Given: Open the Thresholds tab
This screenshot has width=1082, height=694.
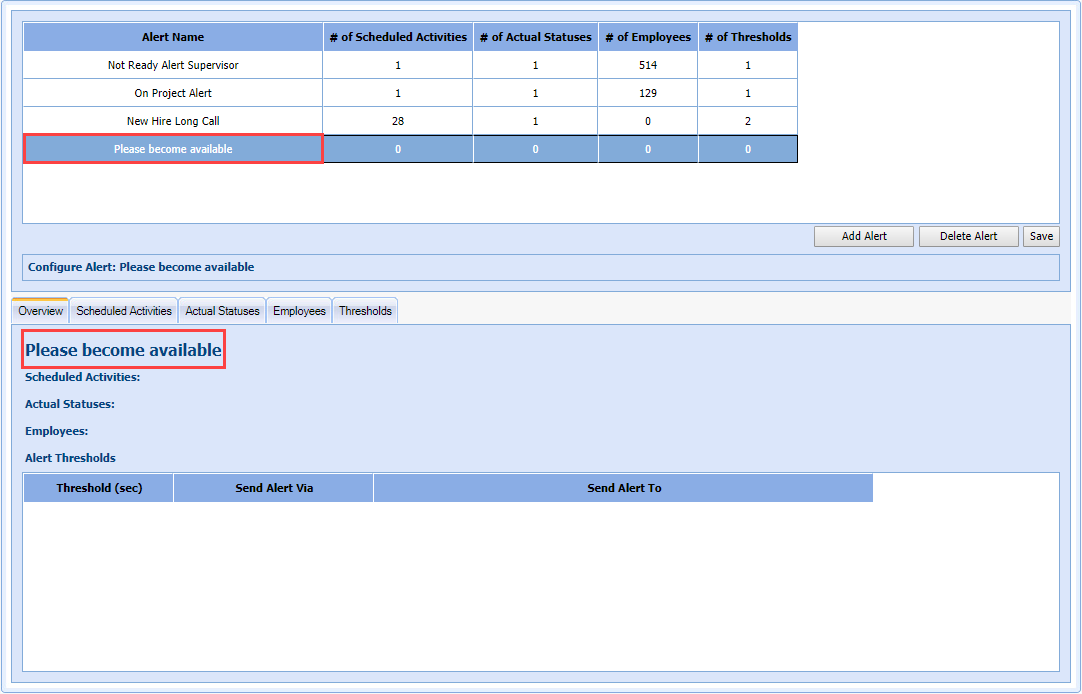Looking at the screenshot, I should (x=365, y=311).
